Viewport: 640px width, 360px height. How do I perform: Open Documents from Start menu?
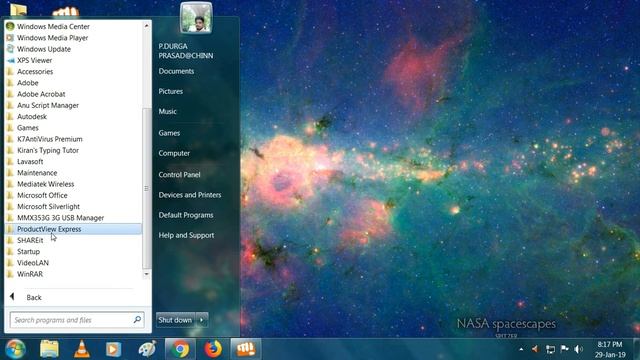point(176,71)
